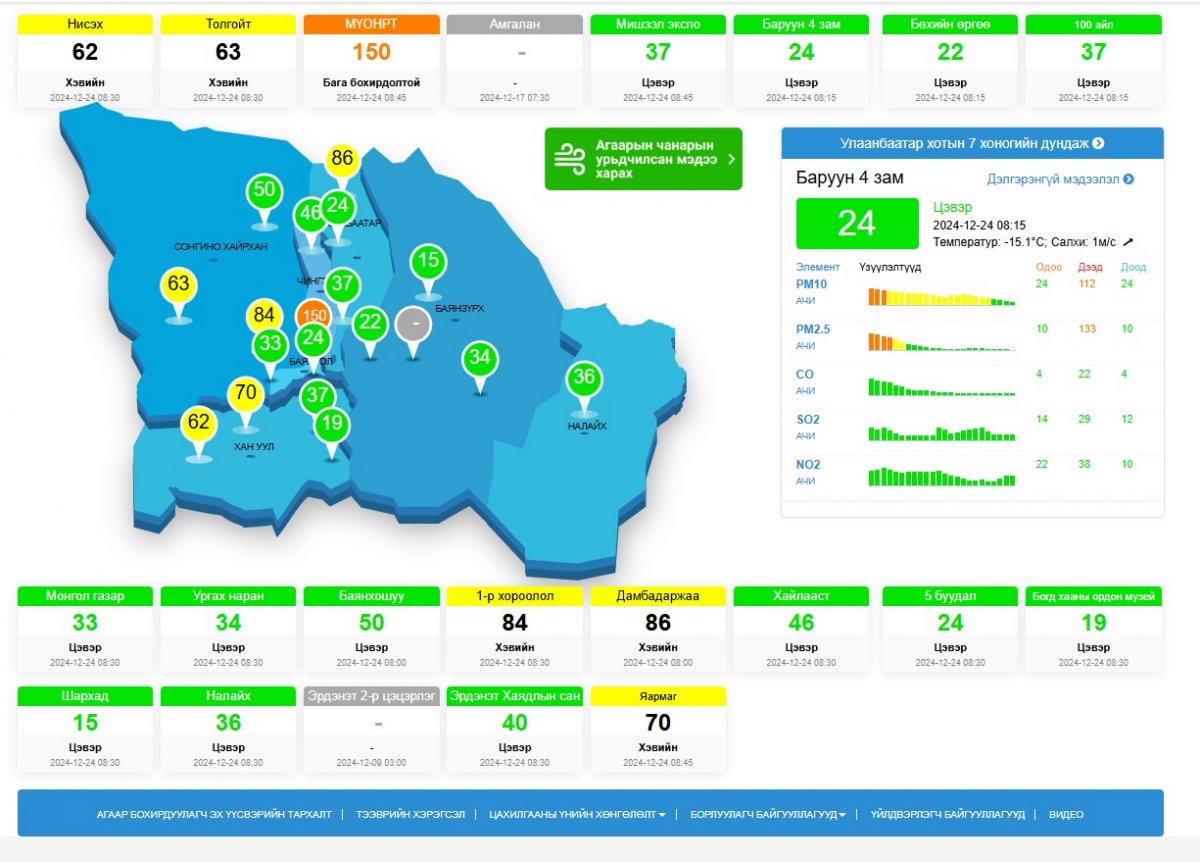This screenshot has height=862, width=1200.
Task: Click the wind icon on forecast button
Action: click(570, 159)
